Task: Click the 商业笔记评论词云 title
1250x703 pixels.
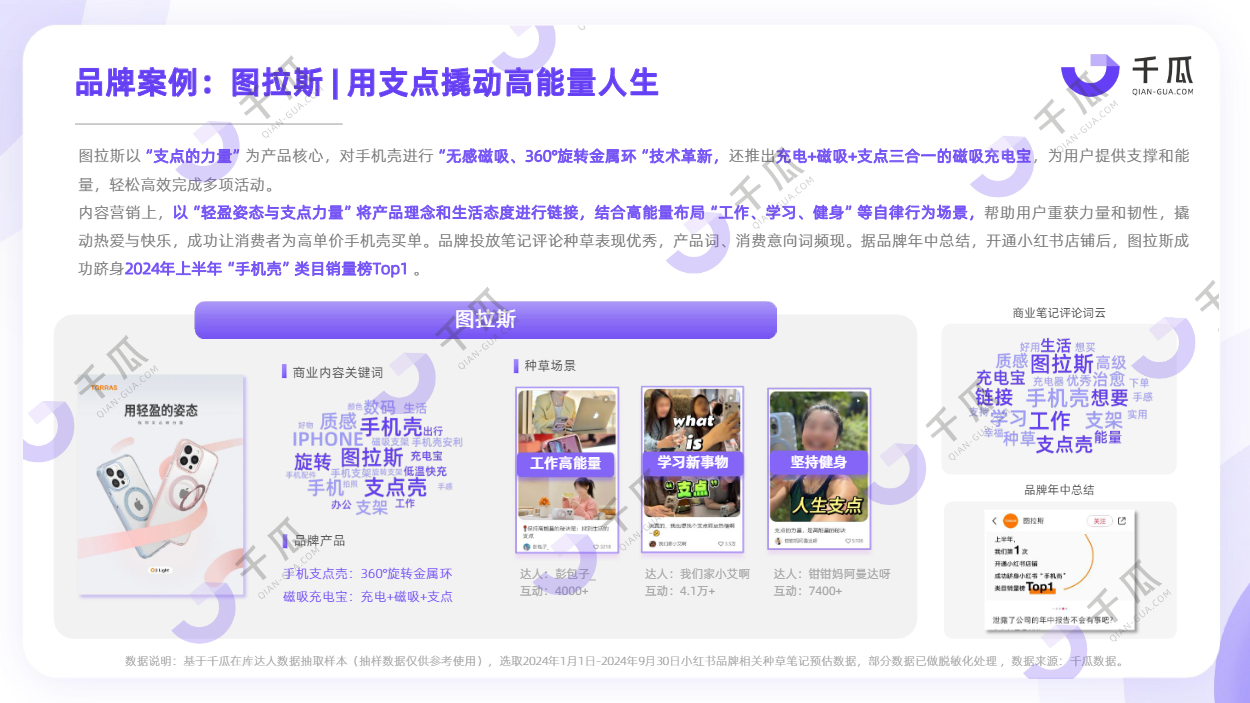Action: [x=1059, y=313]
